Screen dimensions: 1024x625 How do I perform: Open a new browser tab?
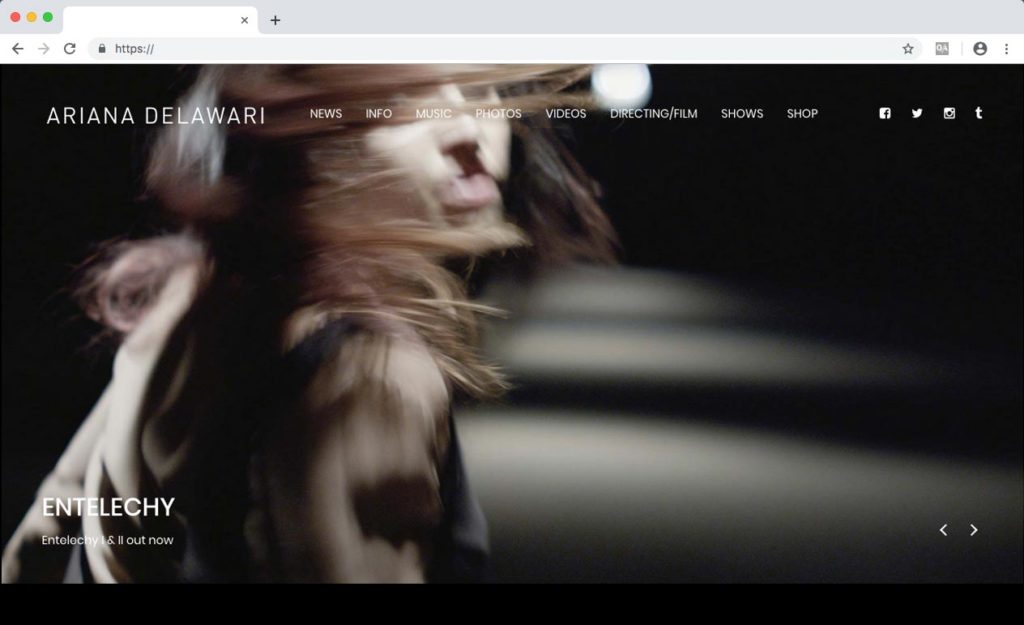point(275,20)
